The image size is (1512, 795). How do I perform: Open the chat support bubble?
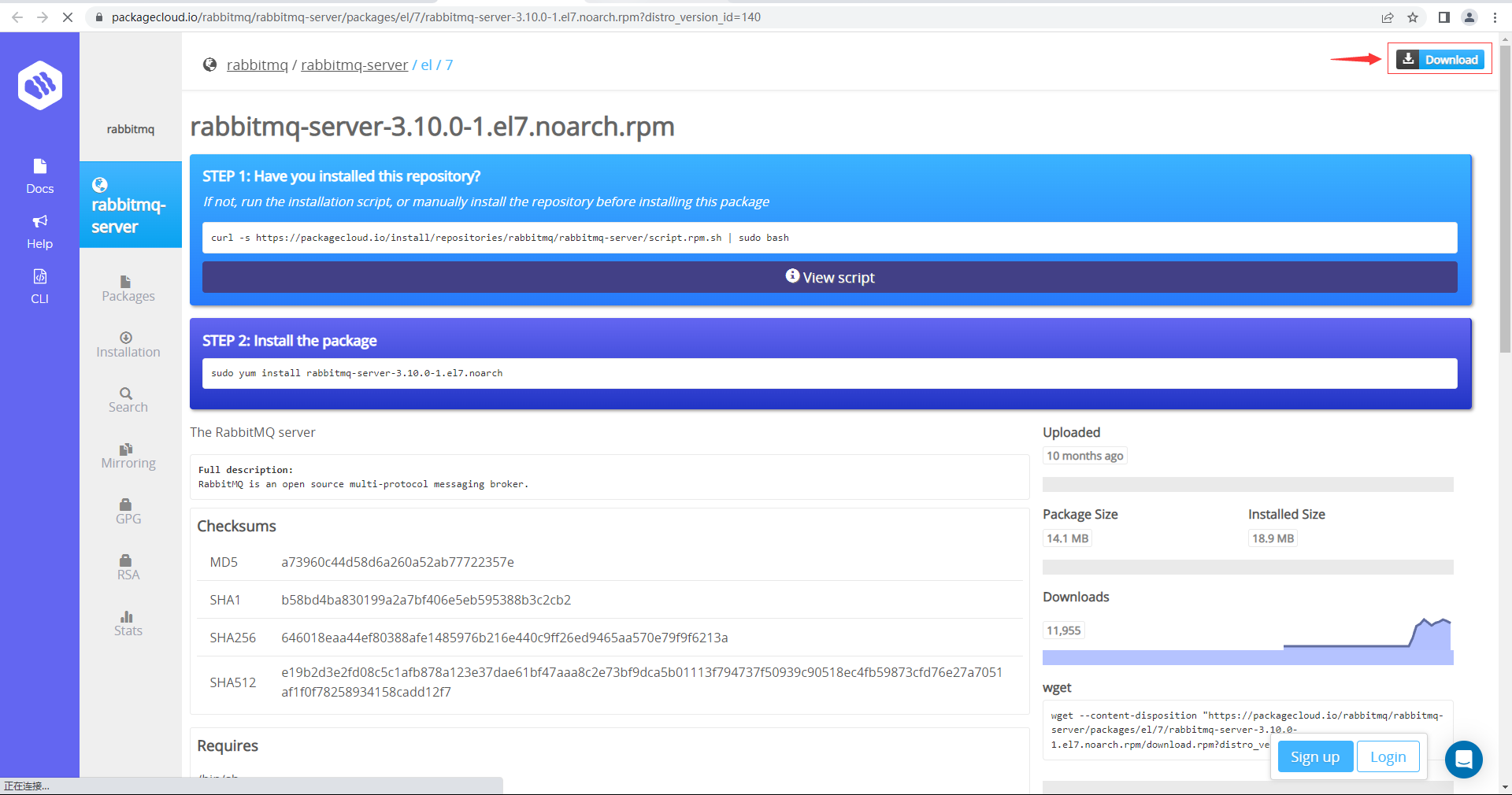point(1464,760)
